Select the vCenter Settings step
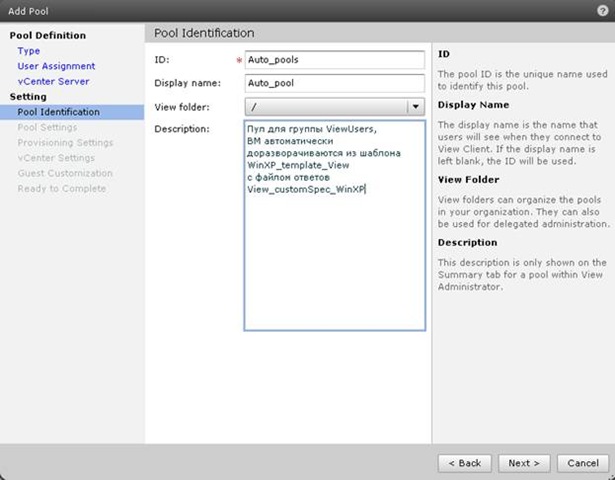This screenshot has height=480, width=615. point(56,158)
